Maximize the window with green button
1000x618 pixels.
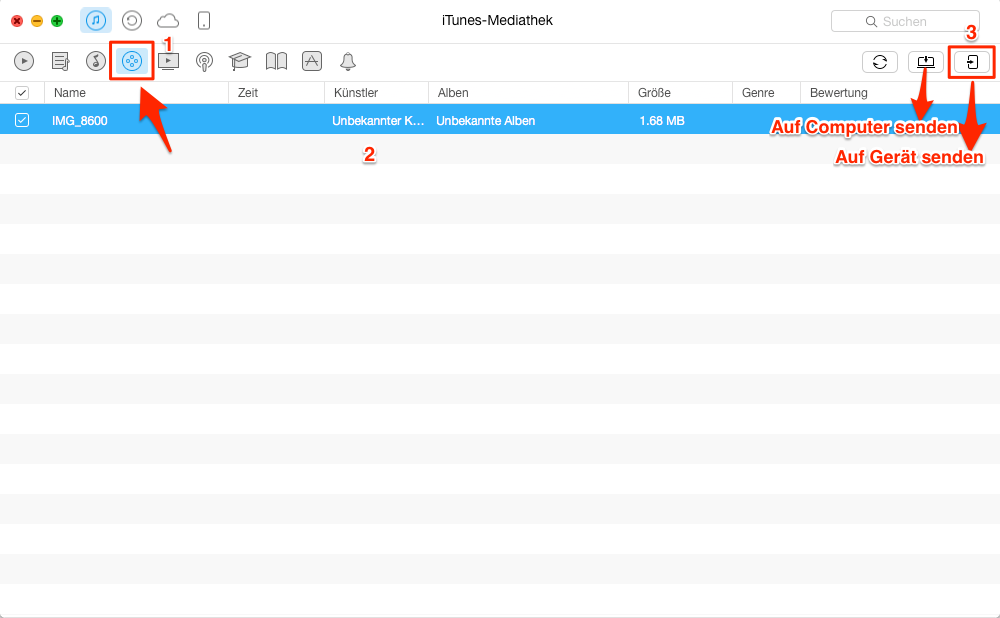(x=57, y=21)
